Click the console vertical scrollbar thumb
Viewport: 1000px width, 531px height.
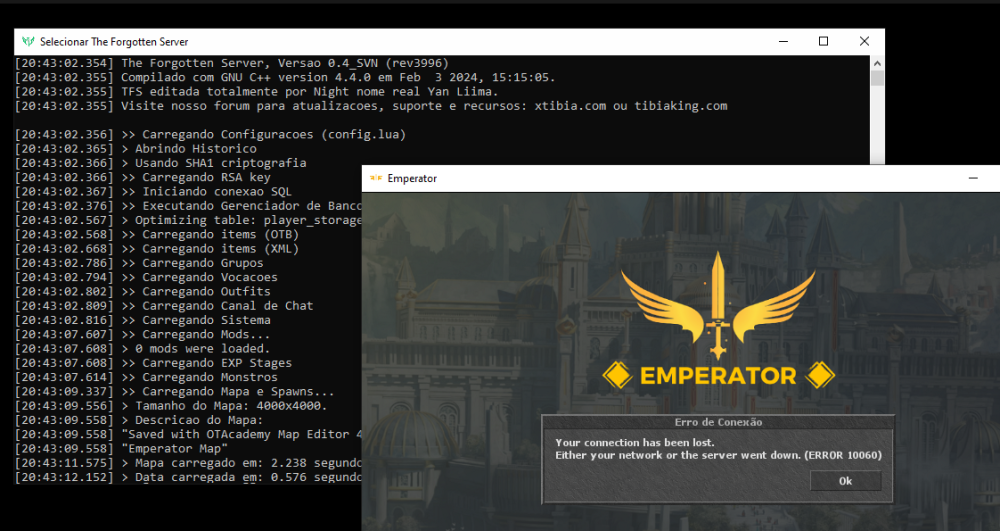(877, 78)
